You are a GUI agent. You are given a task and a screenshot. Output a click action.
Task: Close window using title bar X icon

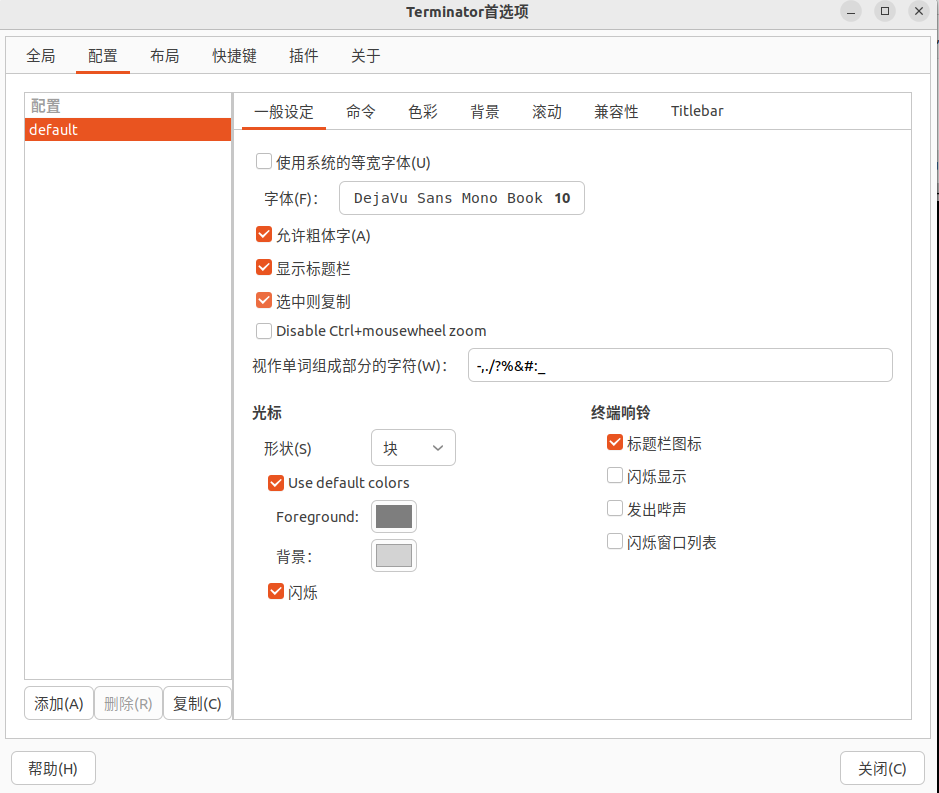pyautogui.click(x=918, y=12)
